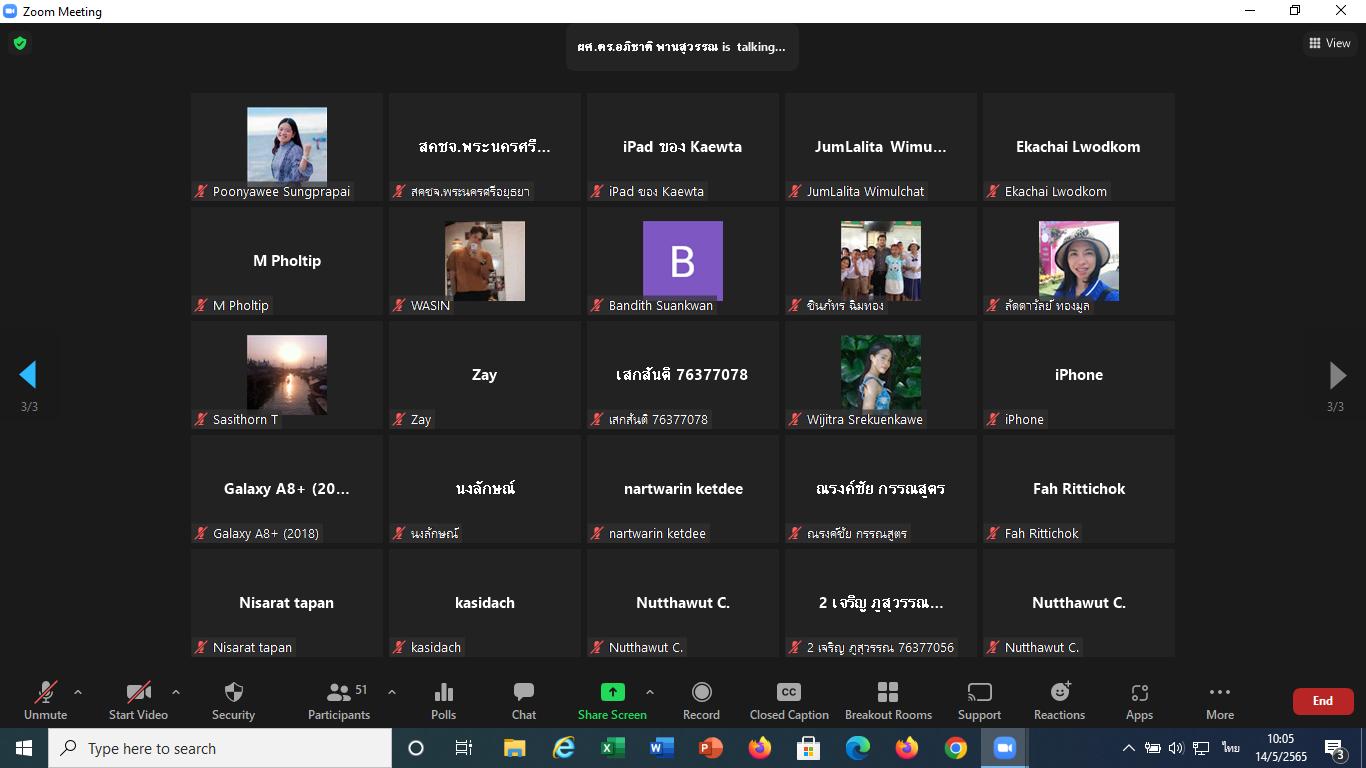Select Poonyawee Sungprapai's video tile

[287, 147]
